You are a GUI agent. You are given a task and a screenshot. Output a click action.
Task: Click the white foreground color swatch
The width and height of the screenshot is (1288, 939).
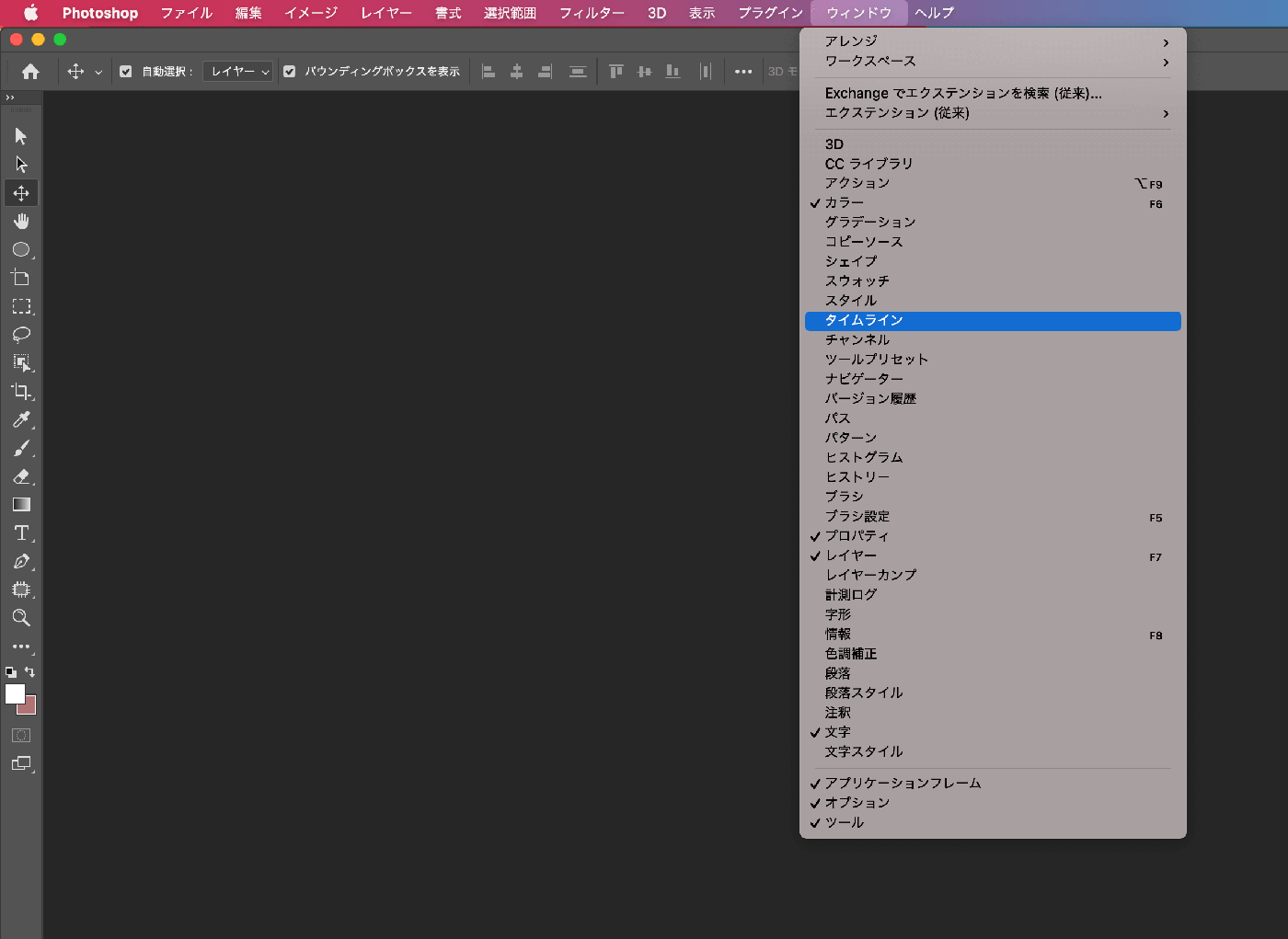(14, 693)
